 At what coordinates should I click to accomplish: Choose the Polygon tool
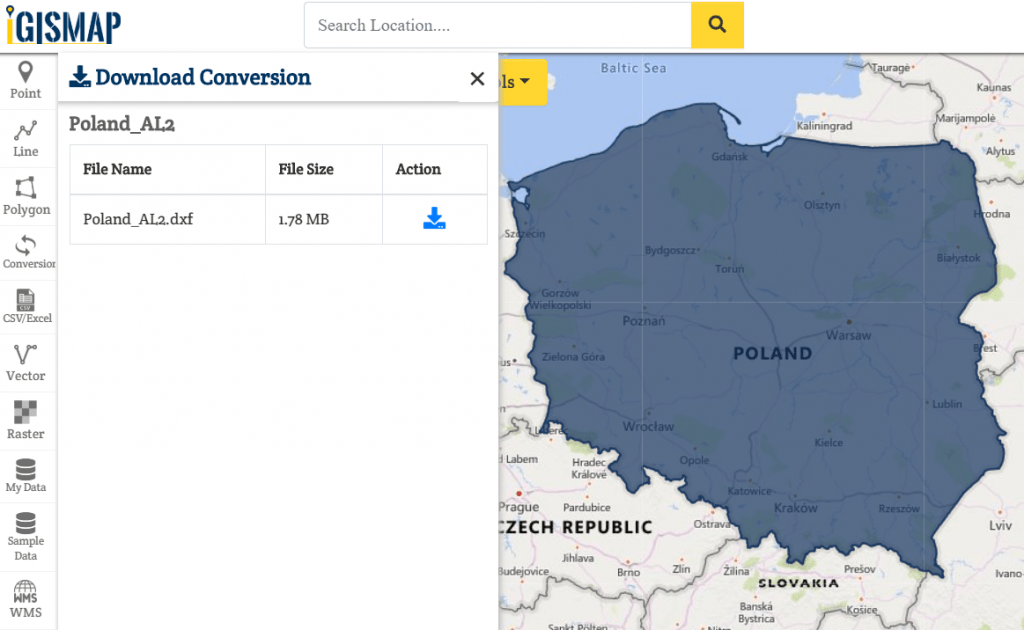click(x=26, y=197)
